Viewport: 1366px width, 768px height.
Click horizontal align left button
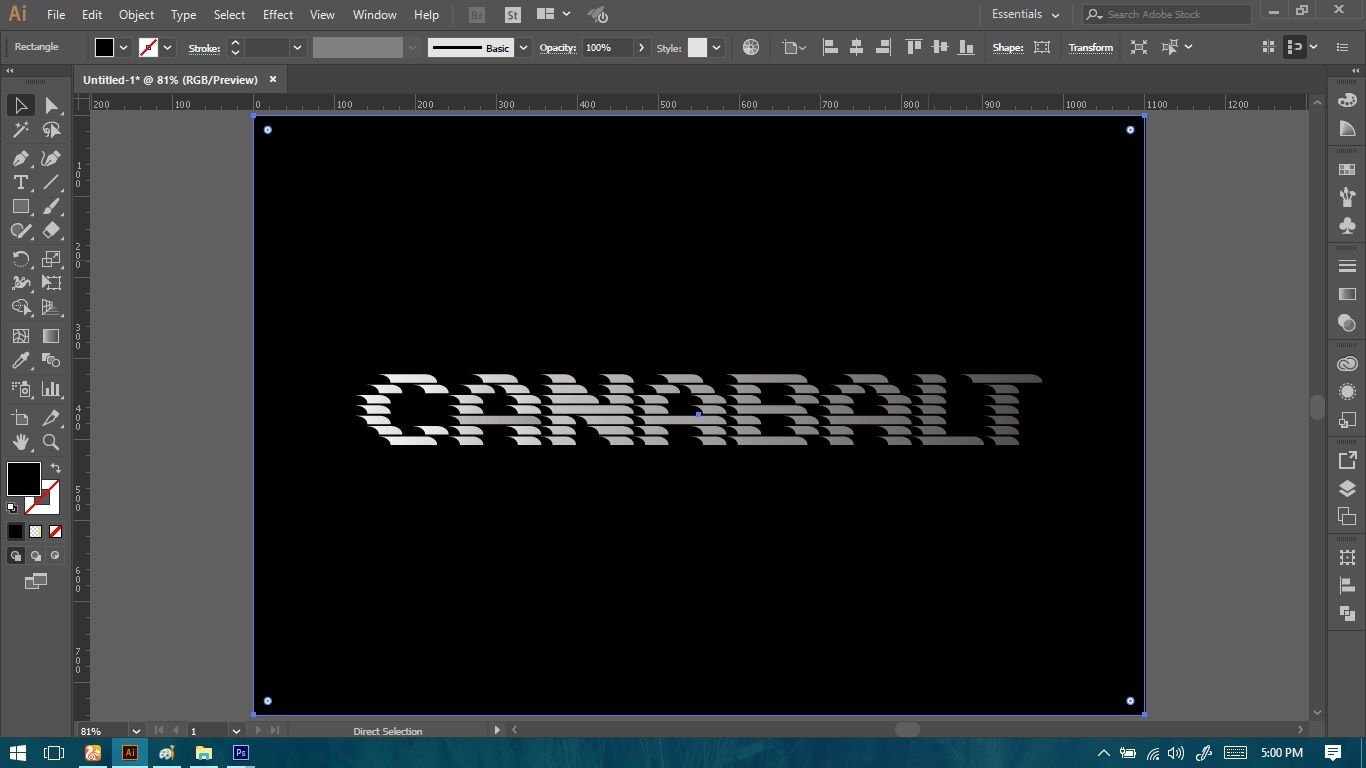(830, 47)
